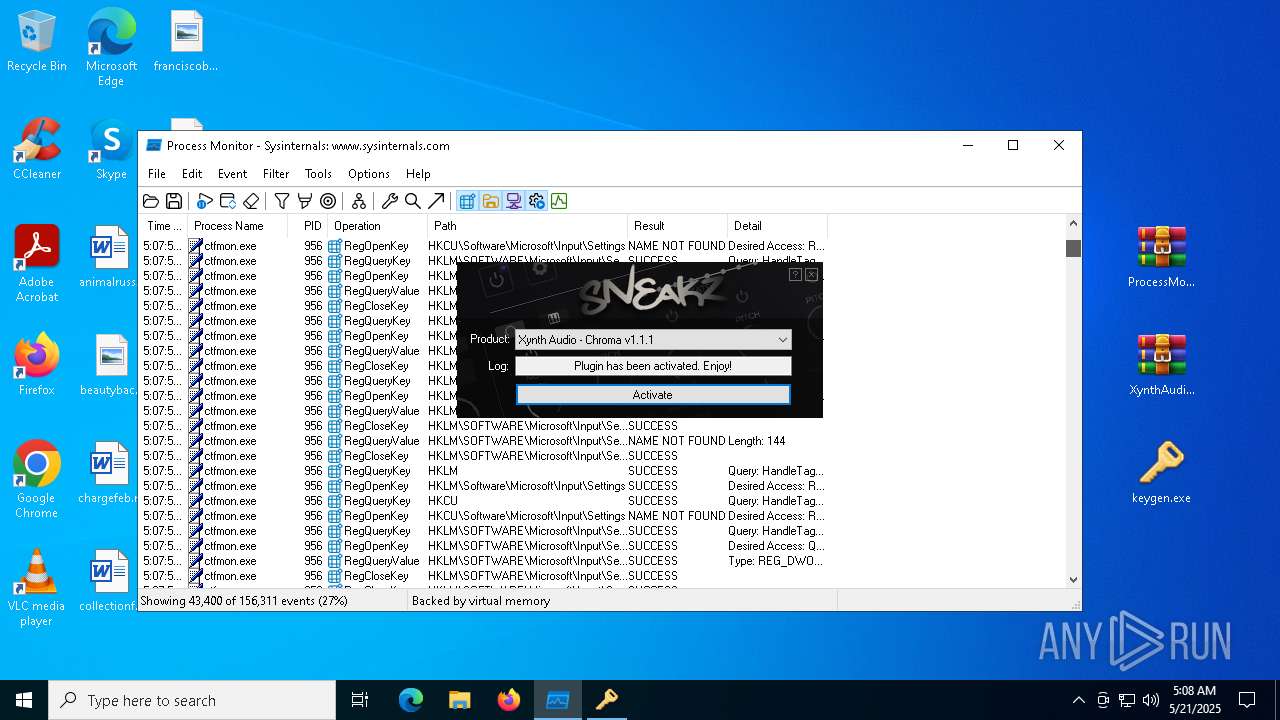Screen dimensions: 1280x720
Task: Open the File menu in Process Monitor
Action: click(157, 174)
